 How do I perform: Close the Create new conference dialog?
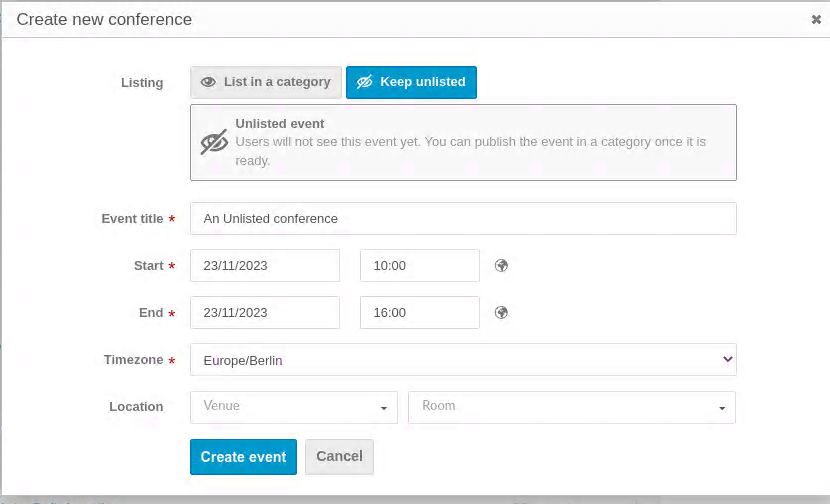[816, 20]
